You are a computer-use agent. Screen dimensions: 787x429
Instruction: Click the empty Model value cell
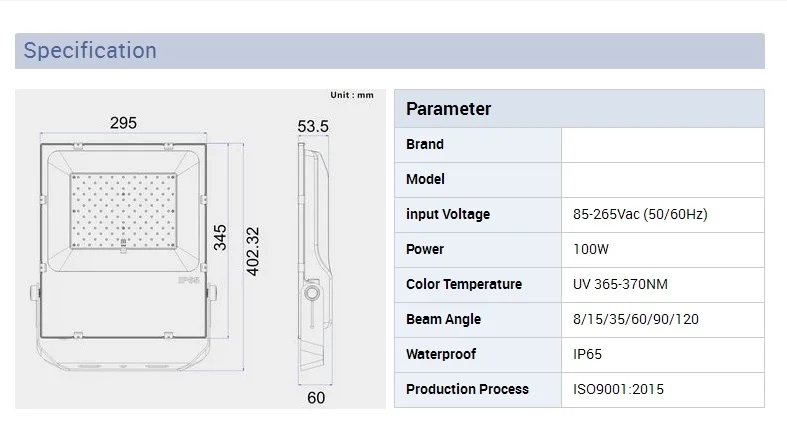point(663,180)
